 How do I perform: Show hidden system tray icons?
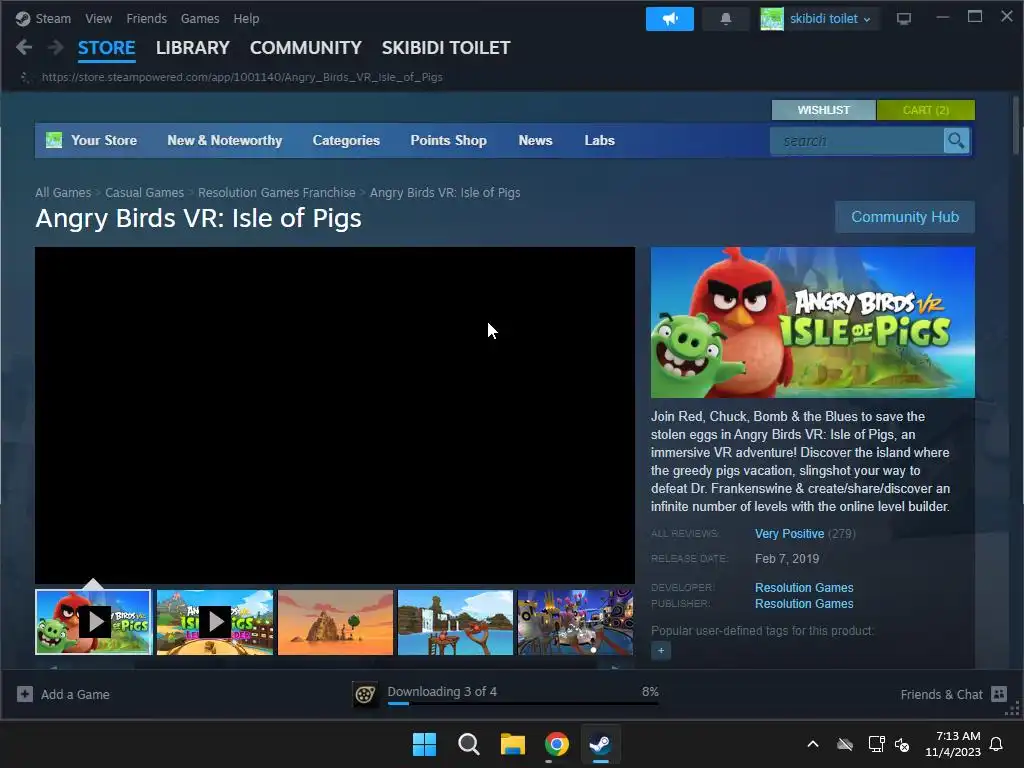[x=813, y=744]
